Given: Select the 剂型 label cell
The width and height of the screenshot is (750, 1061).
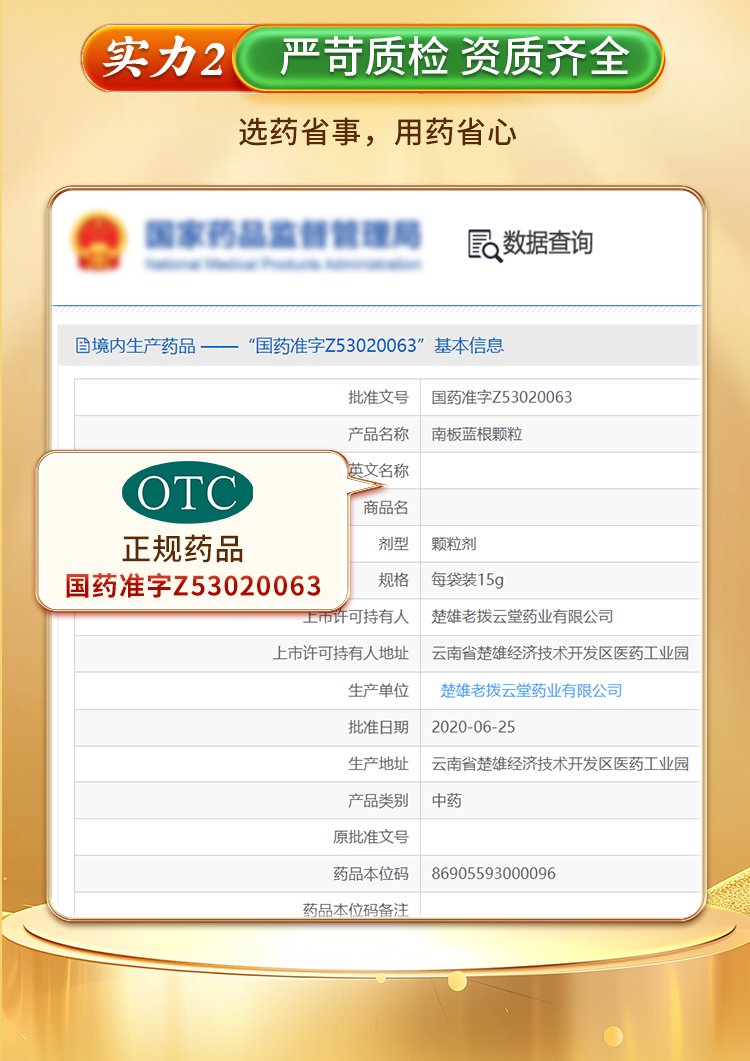Looking at the screenshot, I should point(393,544).
